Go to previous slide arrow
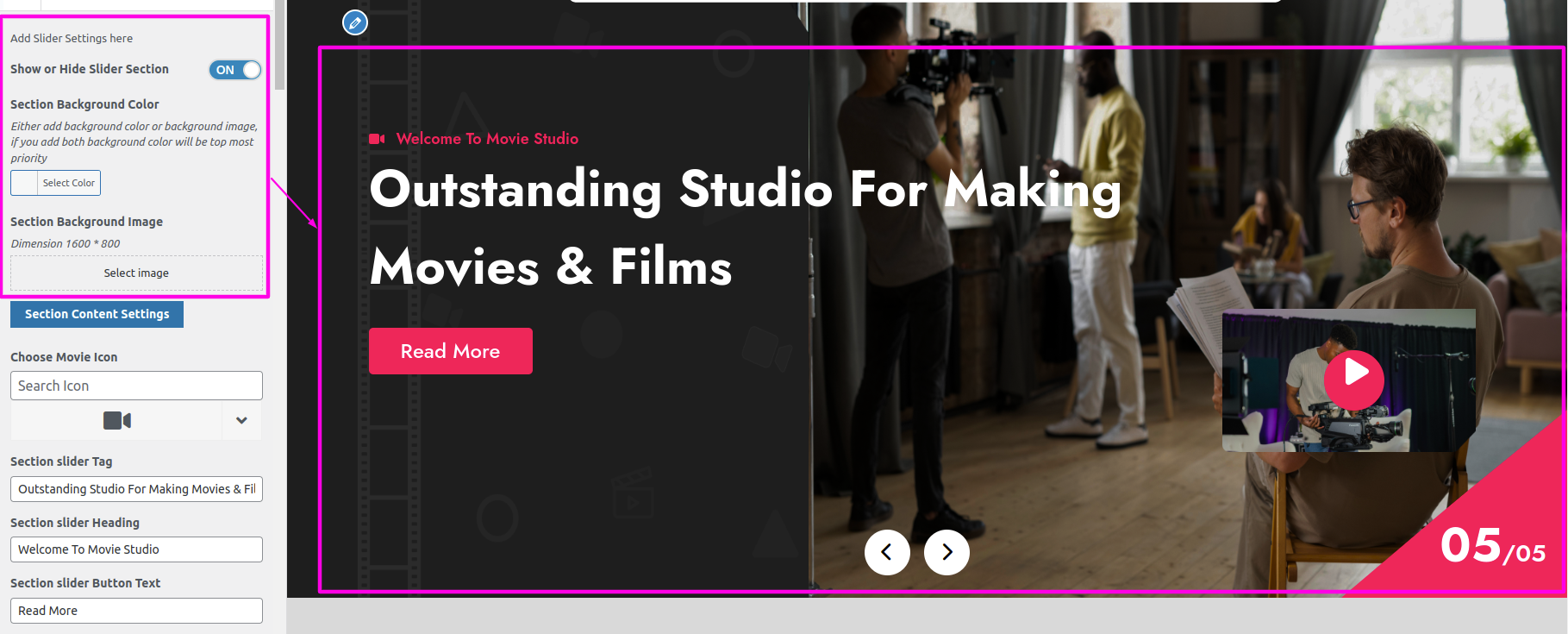 tap(887, 552)
